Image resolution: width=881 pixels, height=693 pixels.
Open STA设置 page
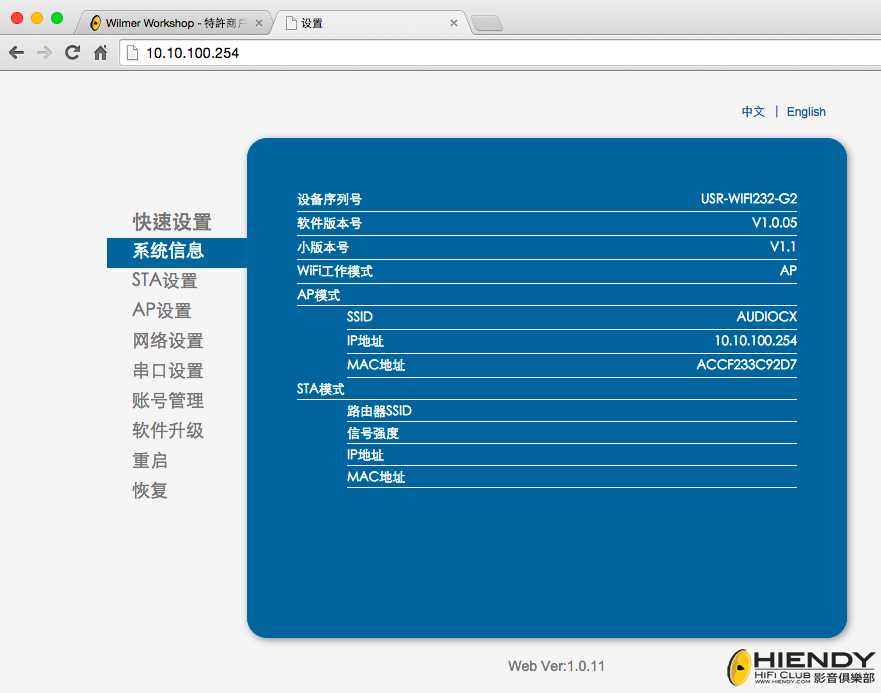click(165, 281)
